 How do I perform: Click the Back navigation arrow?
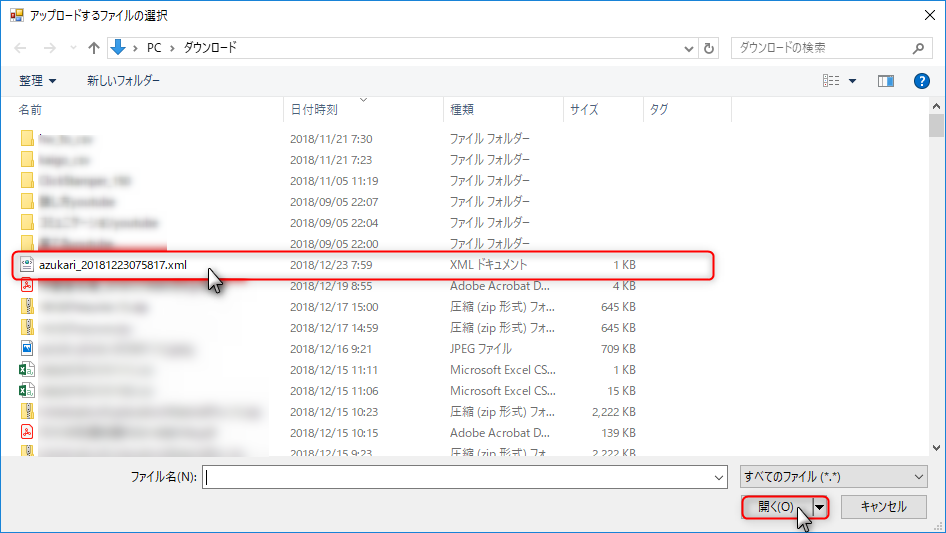coord(21,48)
